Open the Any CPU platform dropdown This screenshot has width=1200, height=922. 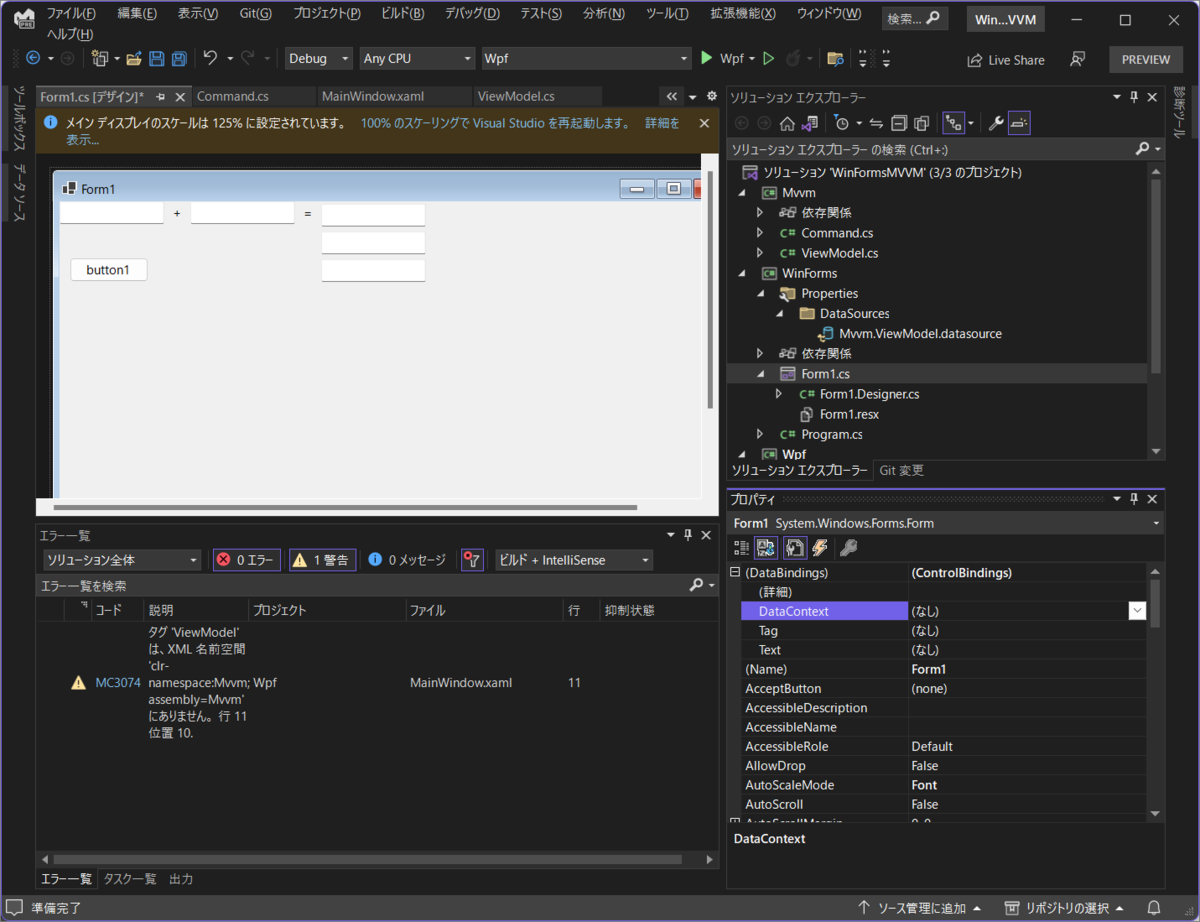[x=417, y=59]
